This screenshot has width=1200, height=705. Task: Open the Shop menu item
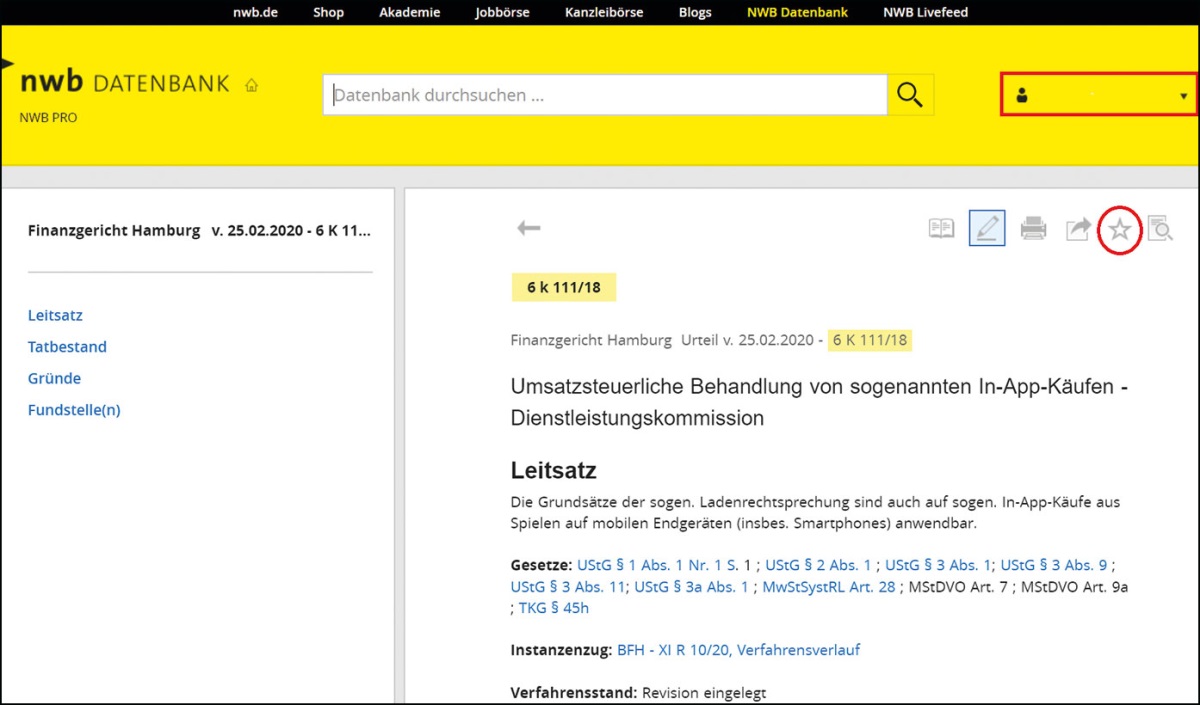point(328,13)
